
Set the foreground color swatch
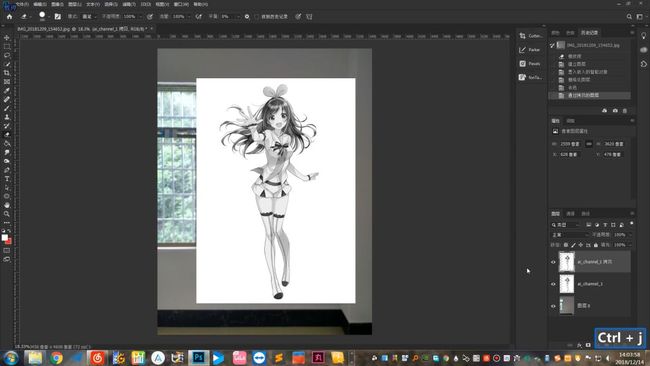pyautogui.click(x=5, y=238)
